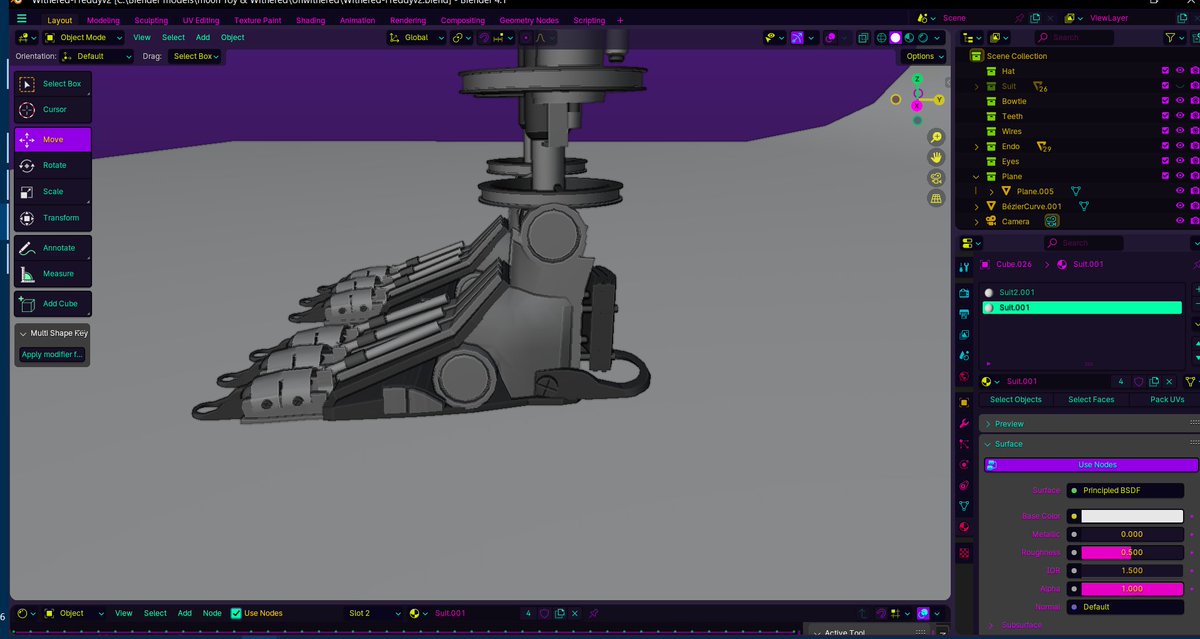Open the Object Data triangle properties tab

tap(964, 506)
